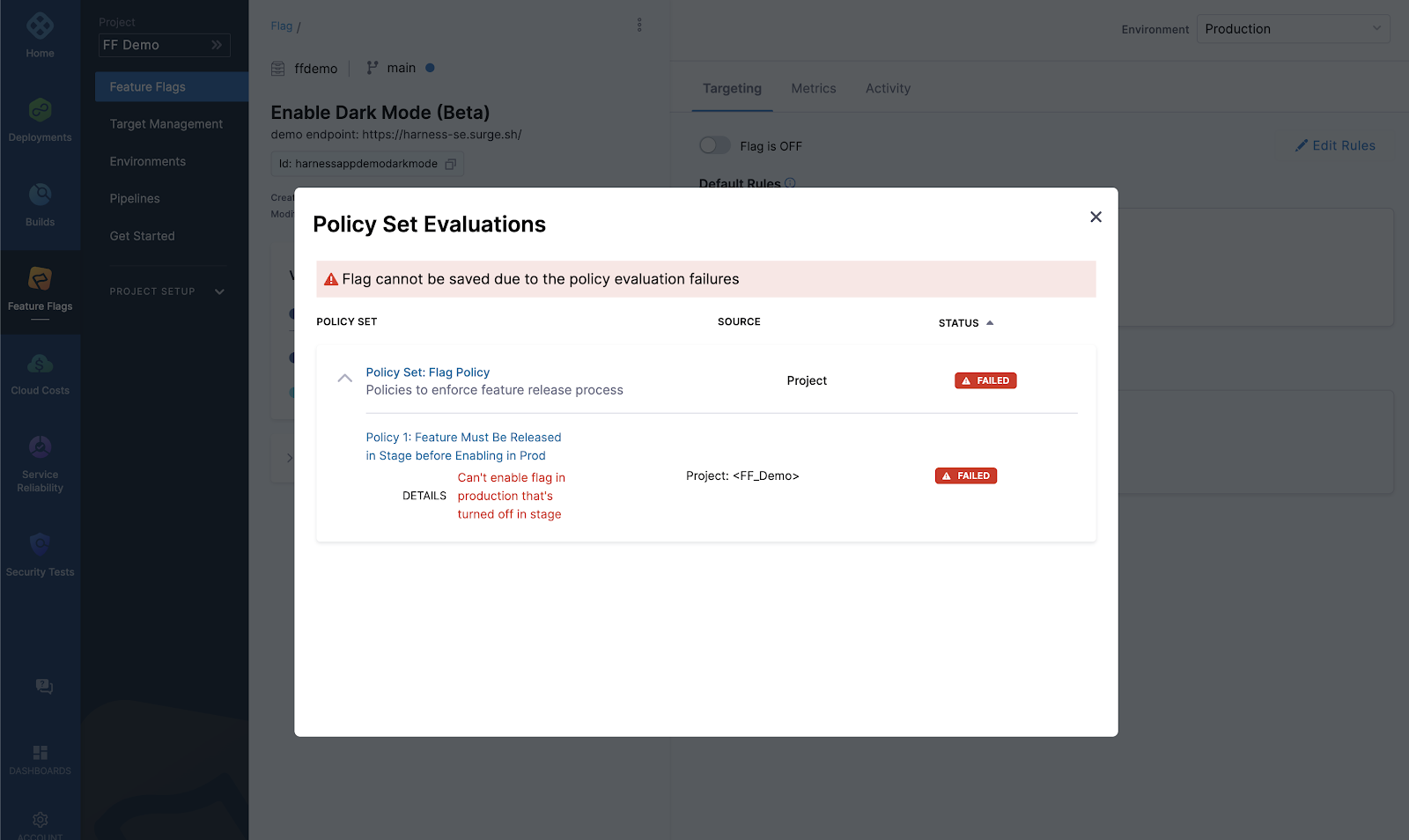Screen dimensions: 1409x840
Task: Switch the main branch indicator
Action: tap(401, 67)
